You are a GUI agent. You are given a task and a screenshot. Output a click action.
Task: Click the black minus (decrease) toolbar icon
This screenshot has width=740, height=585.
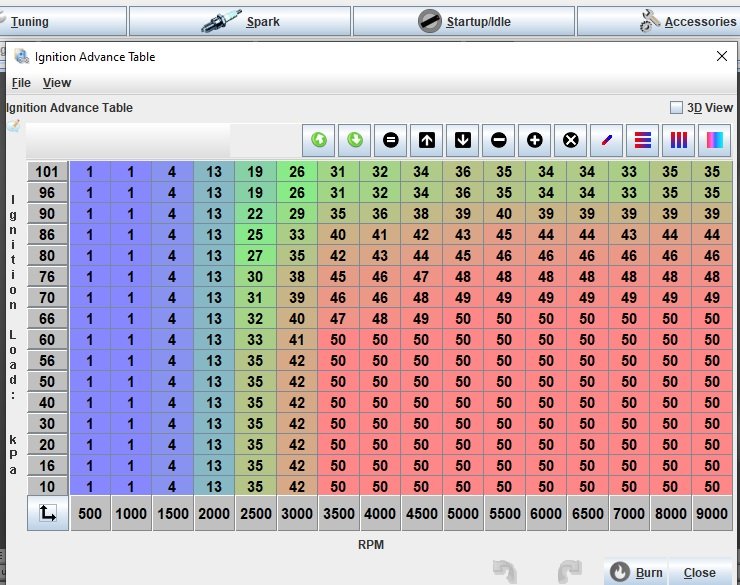click(x=499, y=140)
